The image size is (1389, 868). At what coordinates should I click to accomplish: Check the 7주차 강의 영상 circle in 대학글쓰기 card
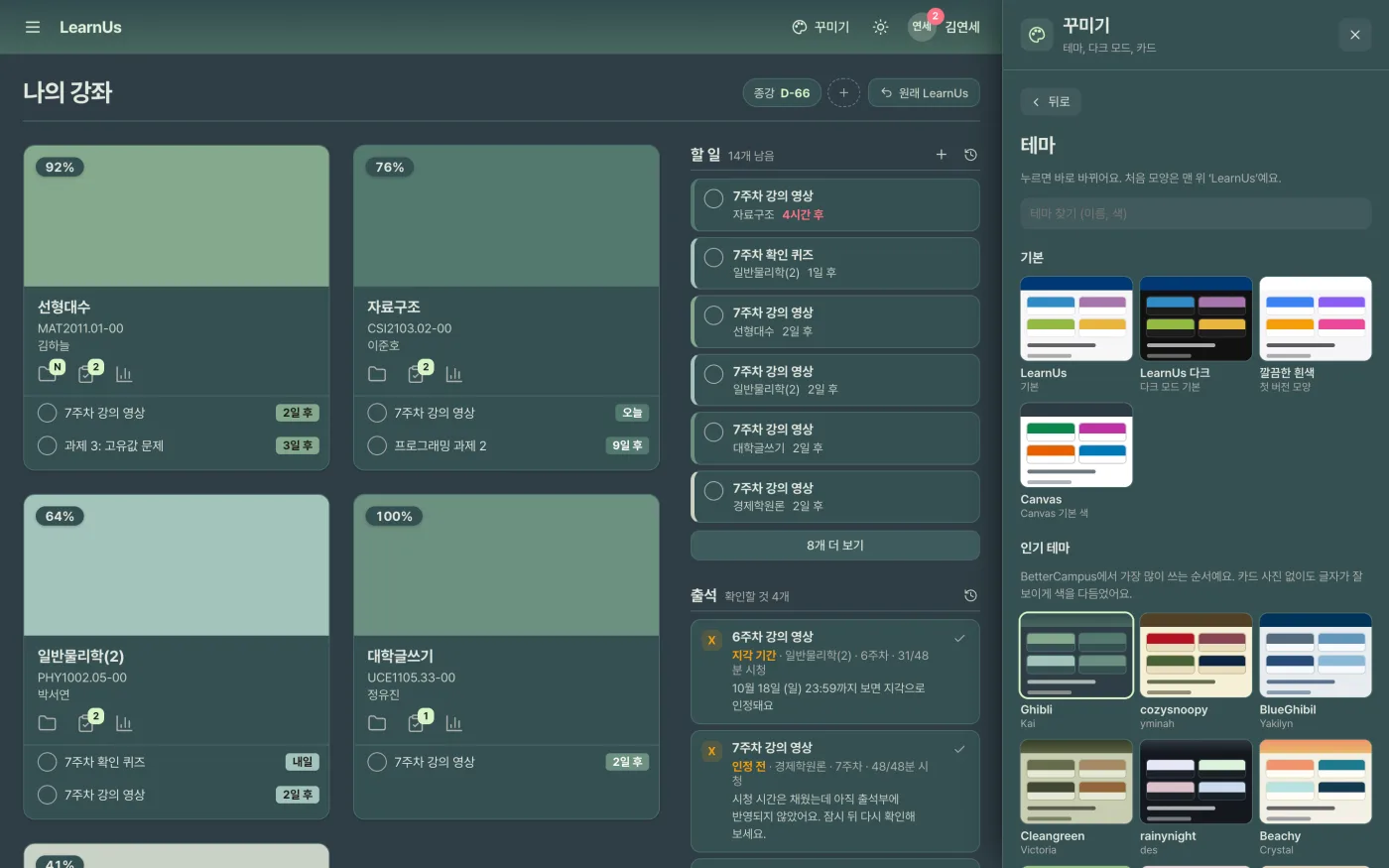tap(377, 762)
